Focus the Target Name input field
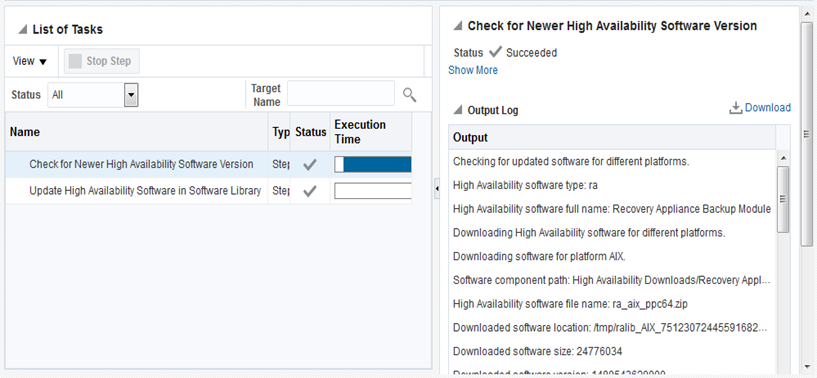This screenshot has height=378, width=817. [x=341, y=94]
